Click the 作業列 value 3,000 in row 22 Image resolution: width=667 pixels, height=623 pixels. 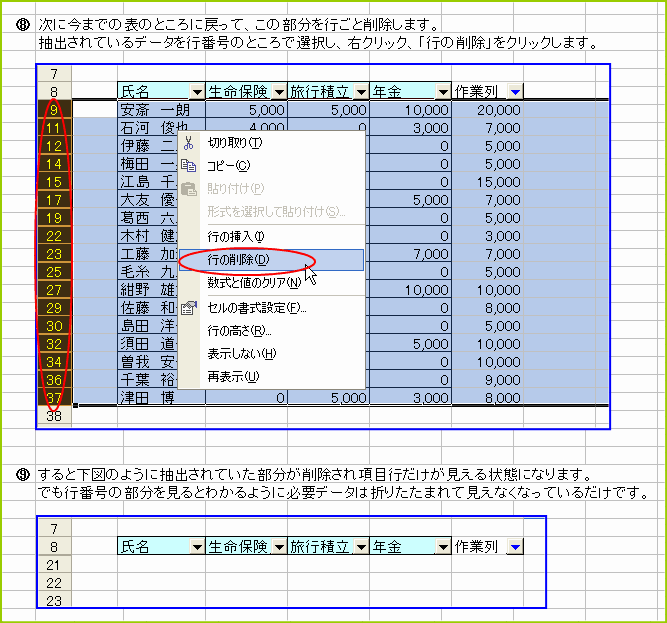487,236
